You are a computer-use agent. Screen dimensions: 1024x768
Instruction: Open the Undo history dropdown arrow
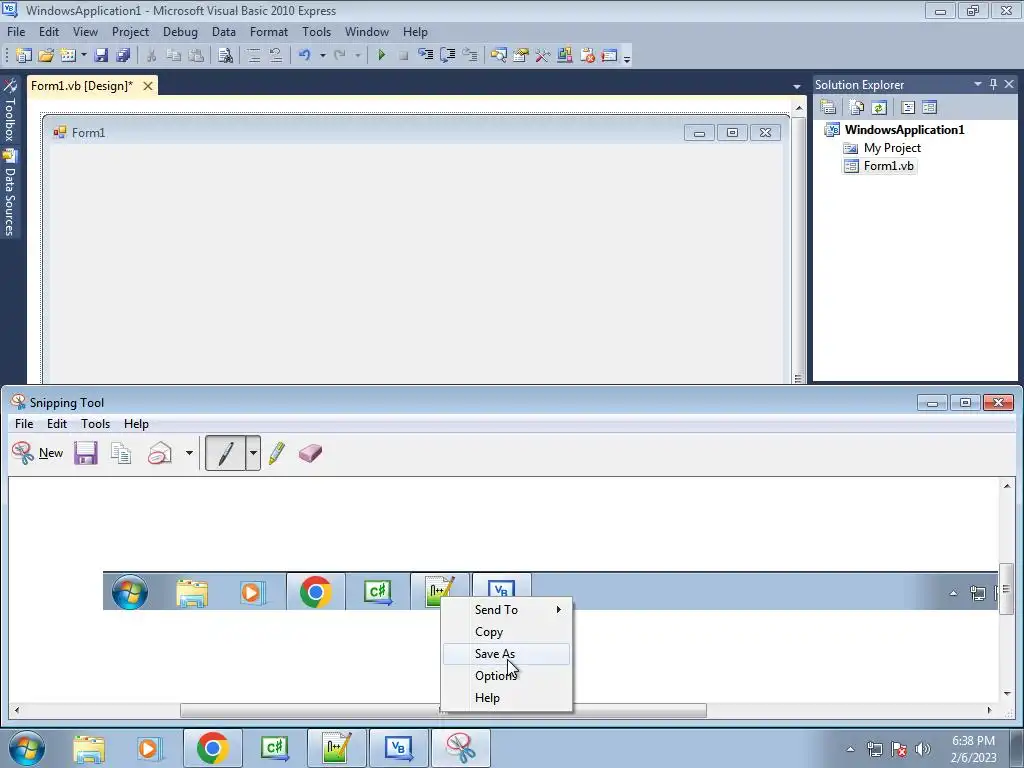[x=323, y=56]
